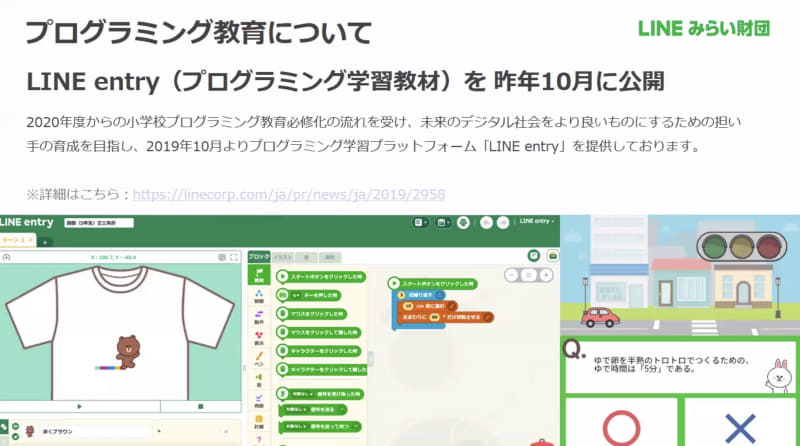Image resolution: width=800 pixels, height=446 pixels.
Task: Click the workspace start-button hat block
Action: click(433, 283)
